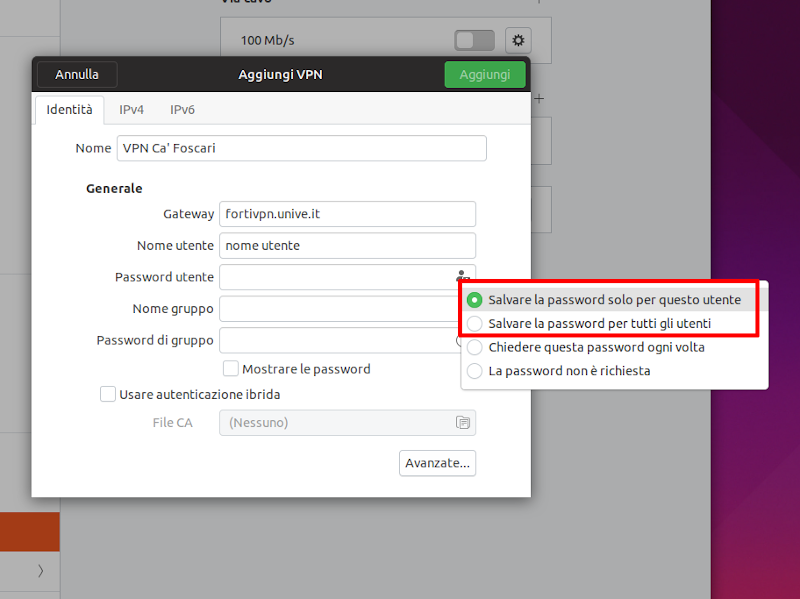The height and width of the screenshot is (599, 800).
Task: Click the 100 Mb/s speed label
Action: 267,40
